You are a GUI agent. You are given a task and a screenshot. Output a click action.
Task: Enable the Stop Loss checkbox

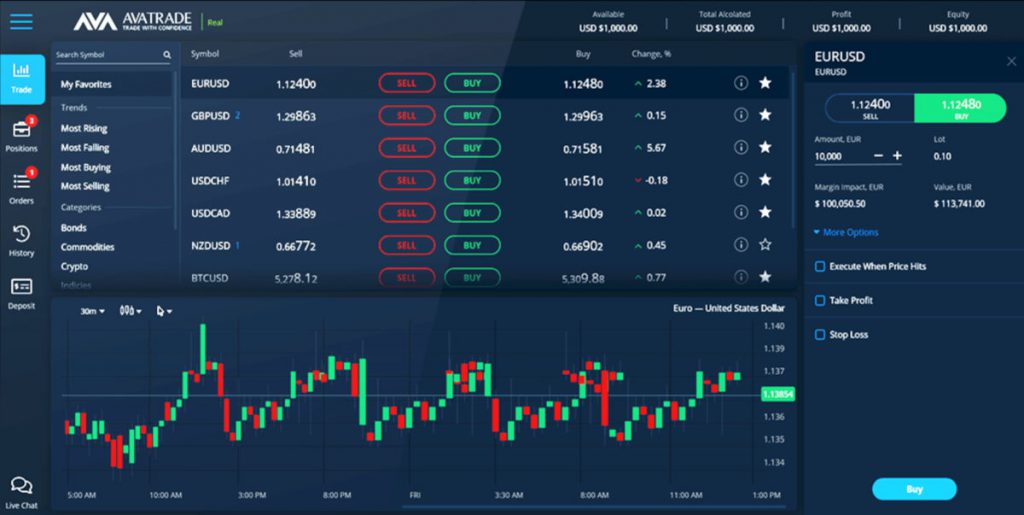point(820,334)
